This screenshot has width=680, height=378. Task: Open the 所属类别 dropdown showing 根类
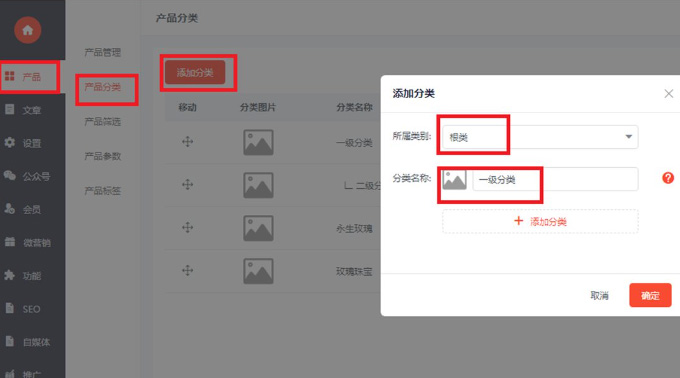point(540,137)
